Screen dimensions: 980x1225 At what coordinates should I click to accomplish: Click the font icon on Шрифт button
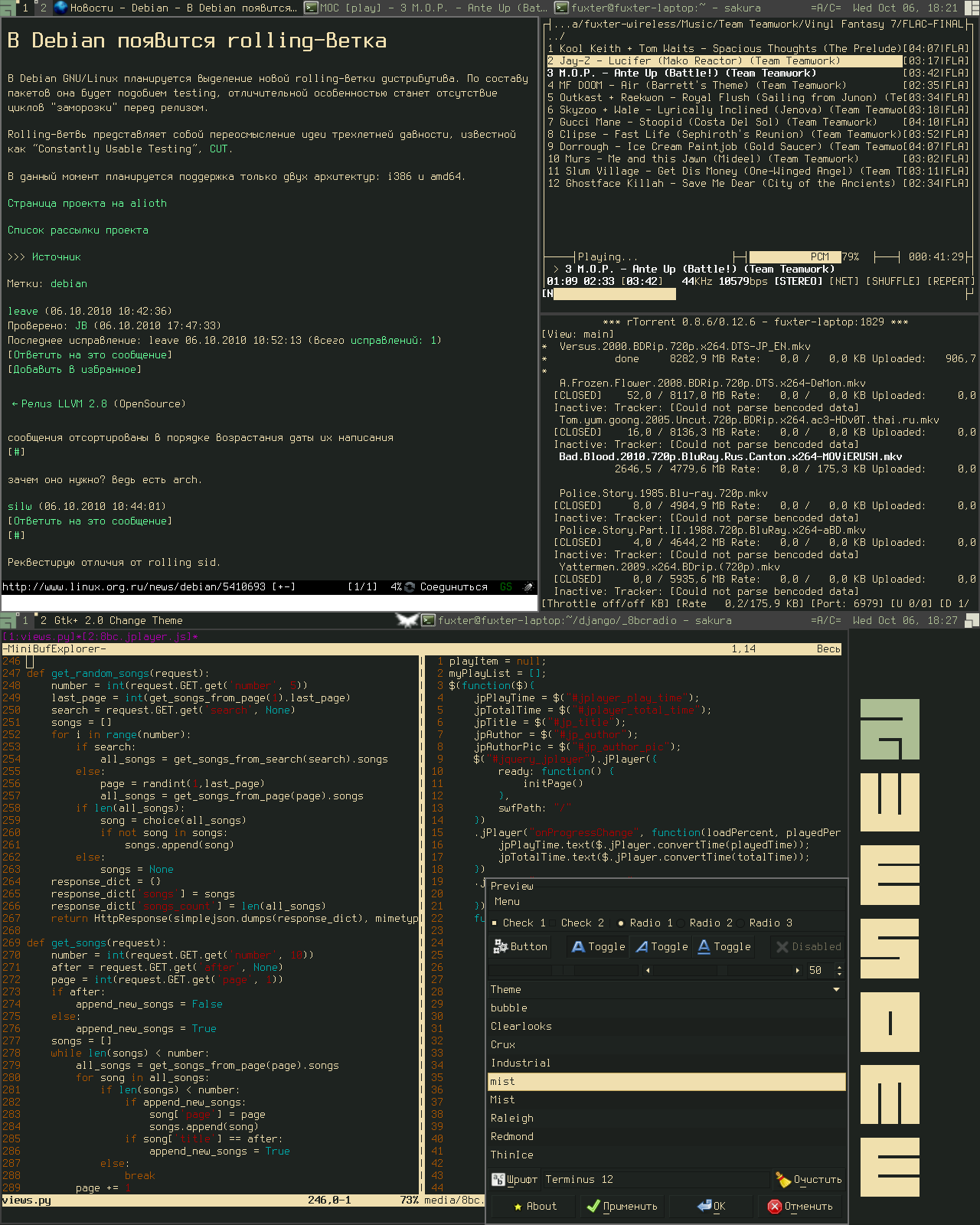coord(498,1179)
